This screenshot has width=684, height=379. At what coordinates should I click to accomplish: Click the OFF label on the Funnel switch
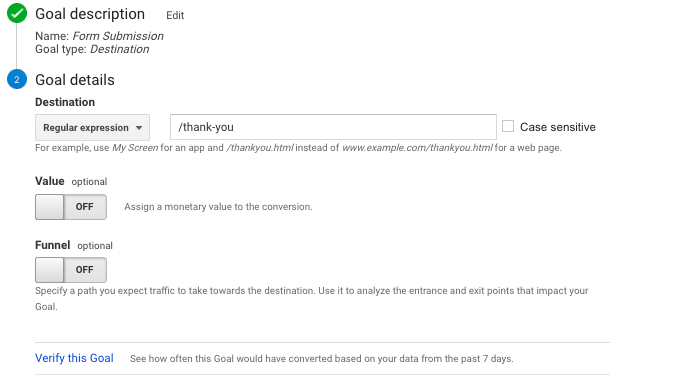click(x=85, y=270)
